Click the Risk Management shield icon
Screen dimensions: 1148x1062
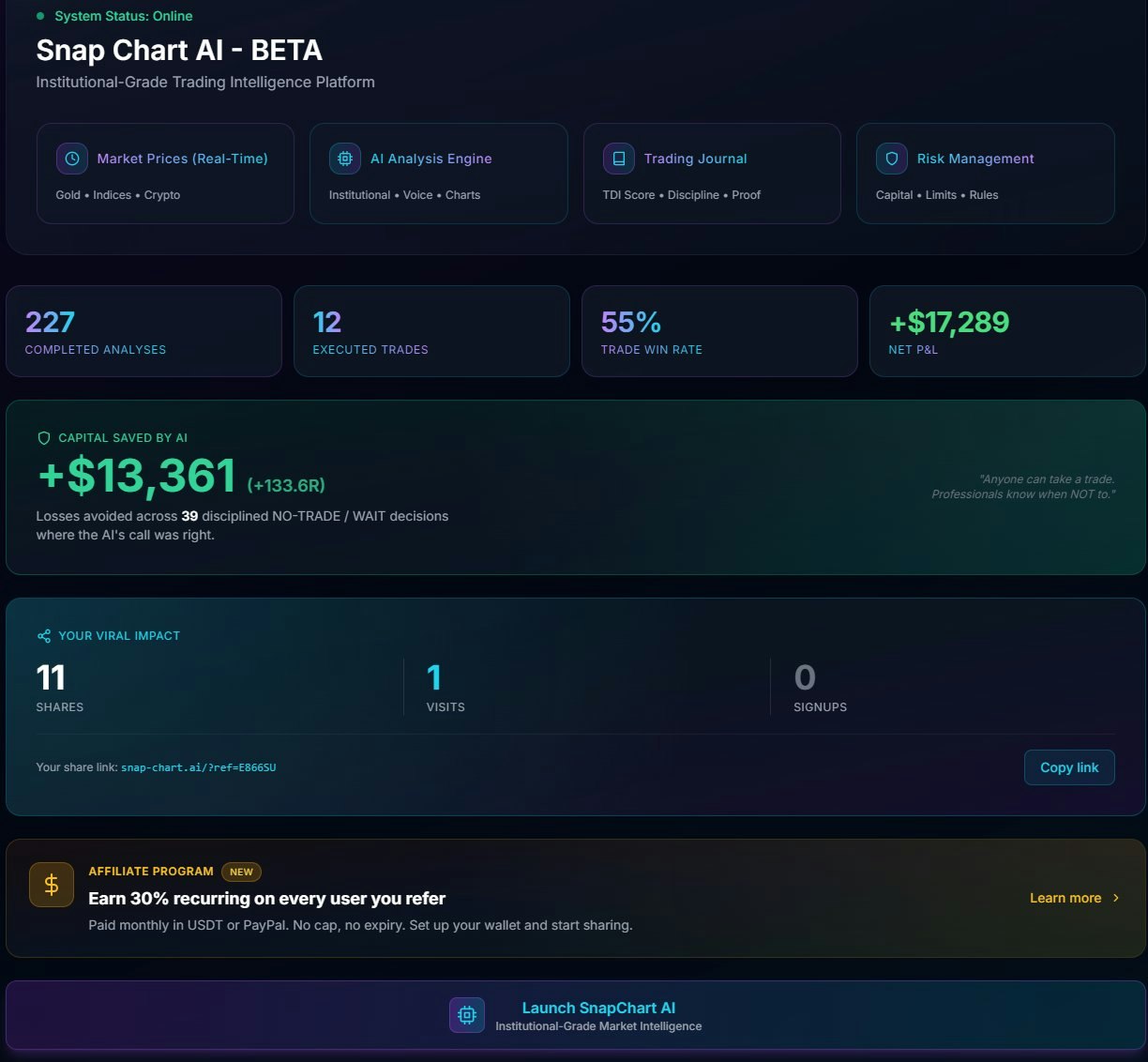tap(892, 159)
